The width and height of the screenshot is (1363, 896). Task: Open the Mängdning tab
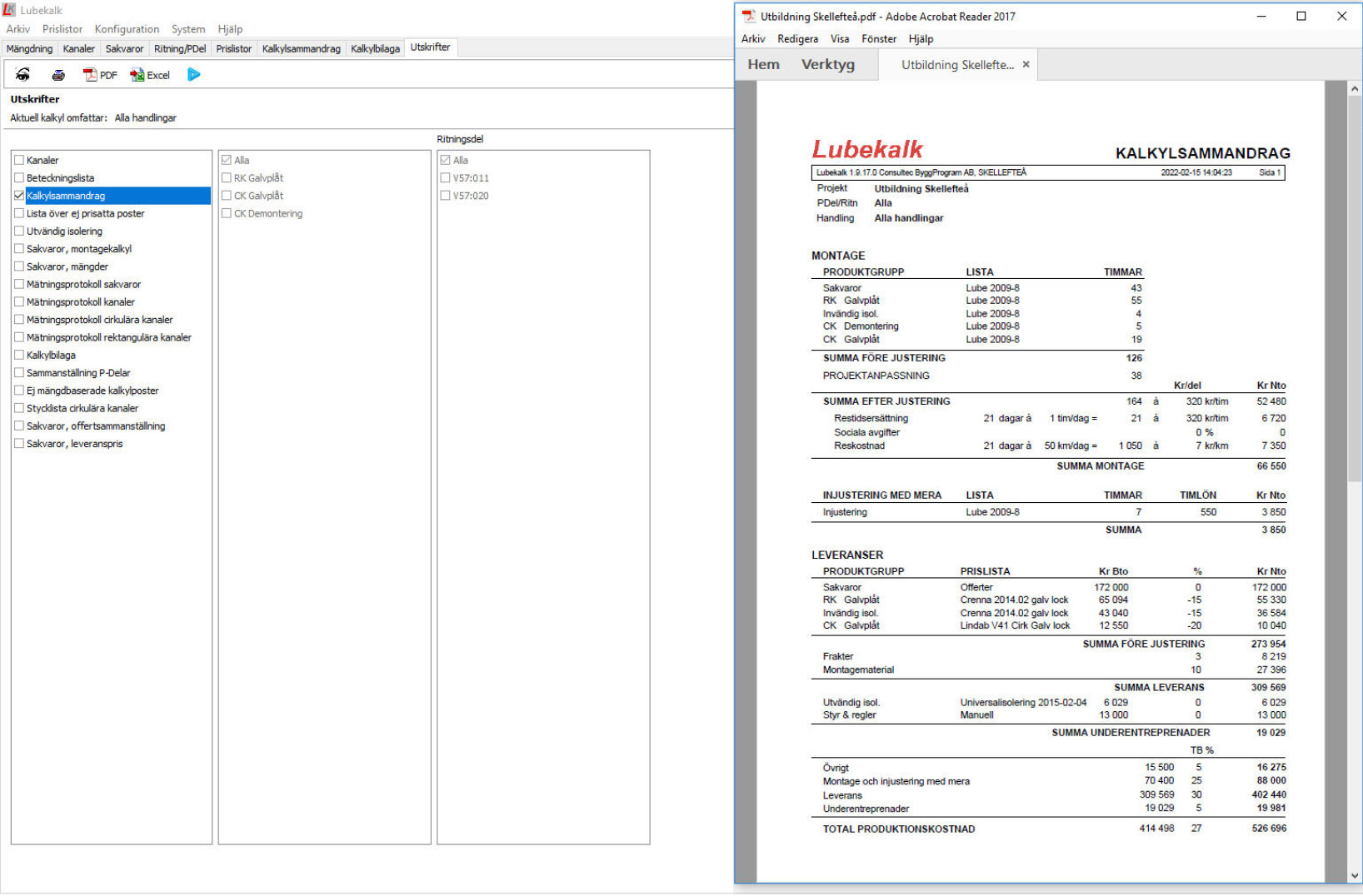coord(29,48)
